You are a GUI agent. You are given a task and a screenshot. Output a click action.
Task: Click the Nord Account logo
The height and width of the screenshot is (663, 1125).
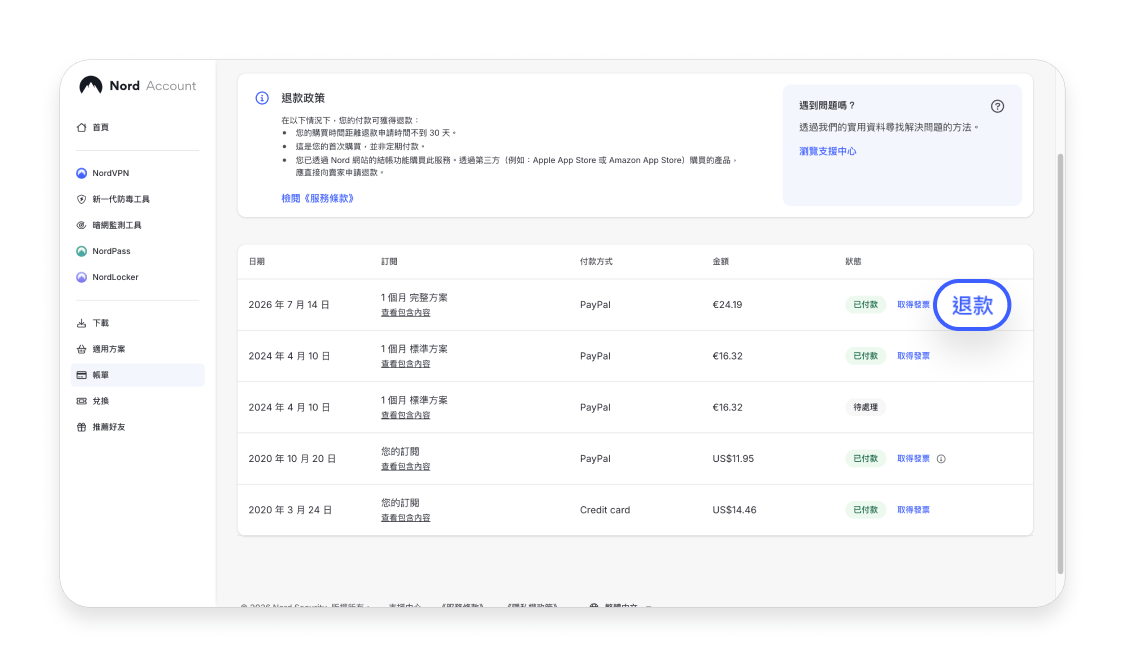(x=137, y=85)
